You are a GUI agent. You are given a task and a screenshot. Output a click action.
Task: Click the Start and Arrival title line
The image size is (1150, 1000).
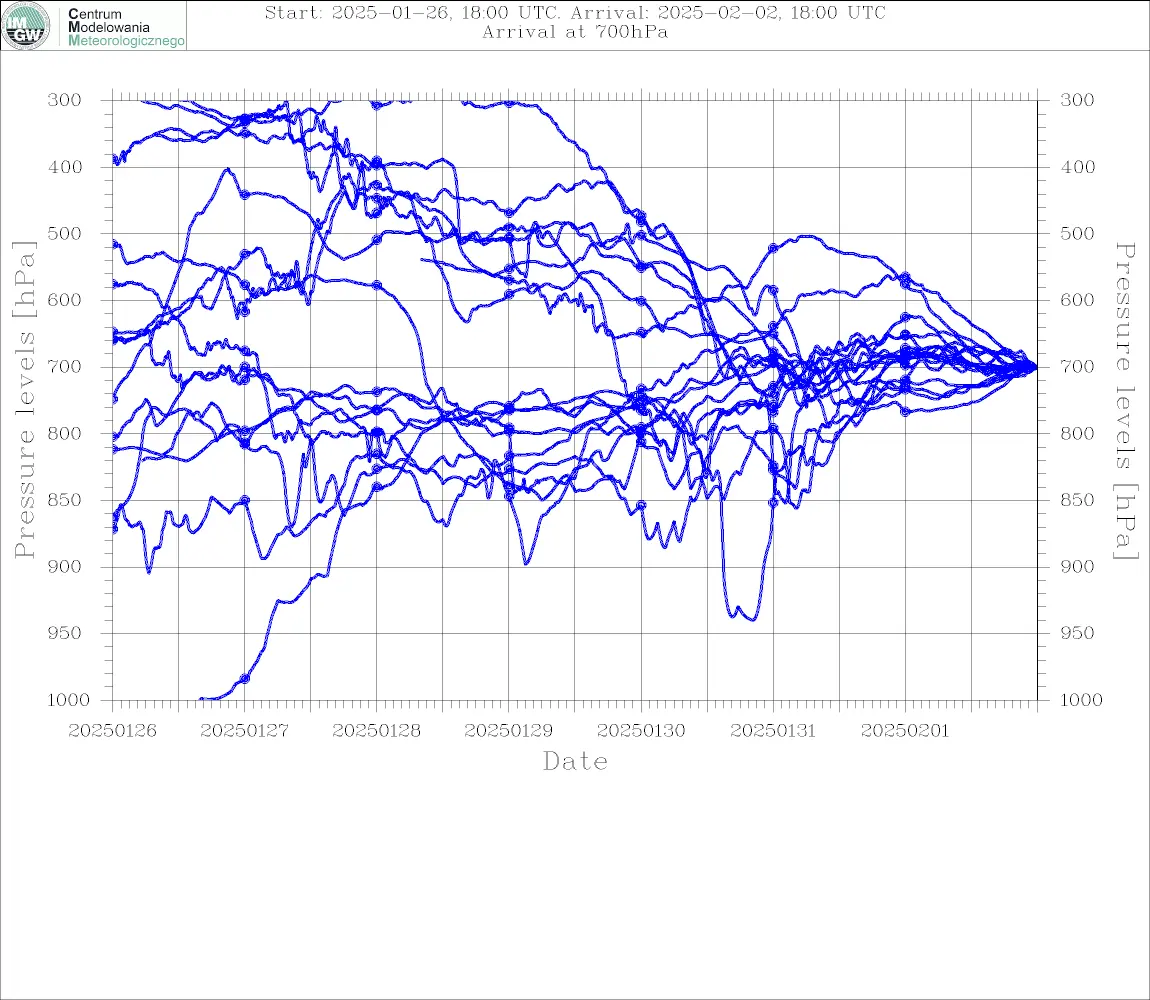coord(575,12)
